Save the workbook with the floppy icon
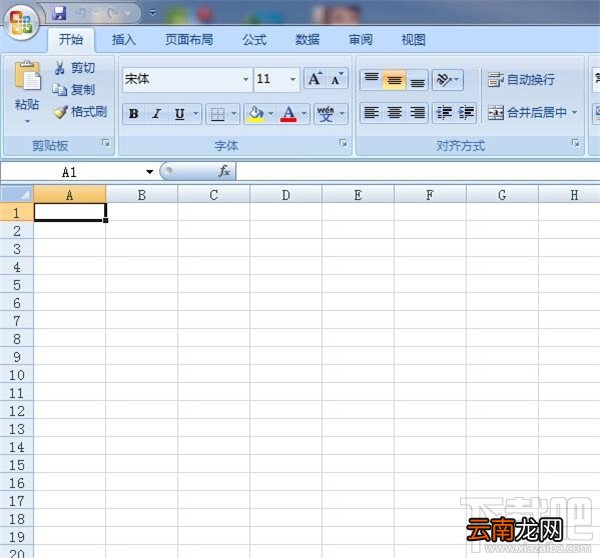The height and width of the screenshot is (558, 600). [59, 13]
